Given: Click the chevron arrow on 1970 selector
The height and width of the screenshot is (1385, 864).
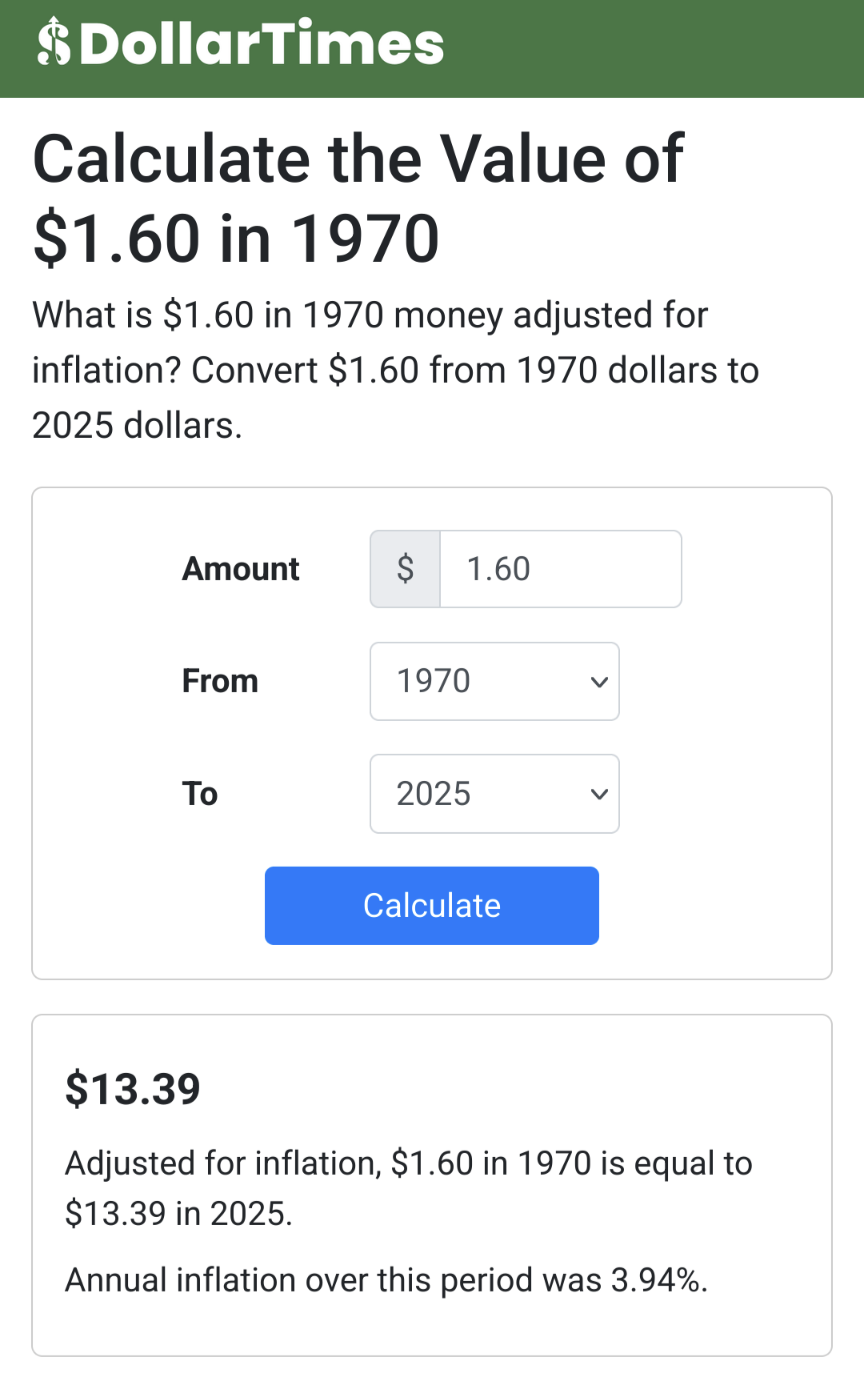Looking at the screenshot, I should (x=599, y=682).
